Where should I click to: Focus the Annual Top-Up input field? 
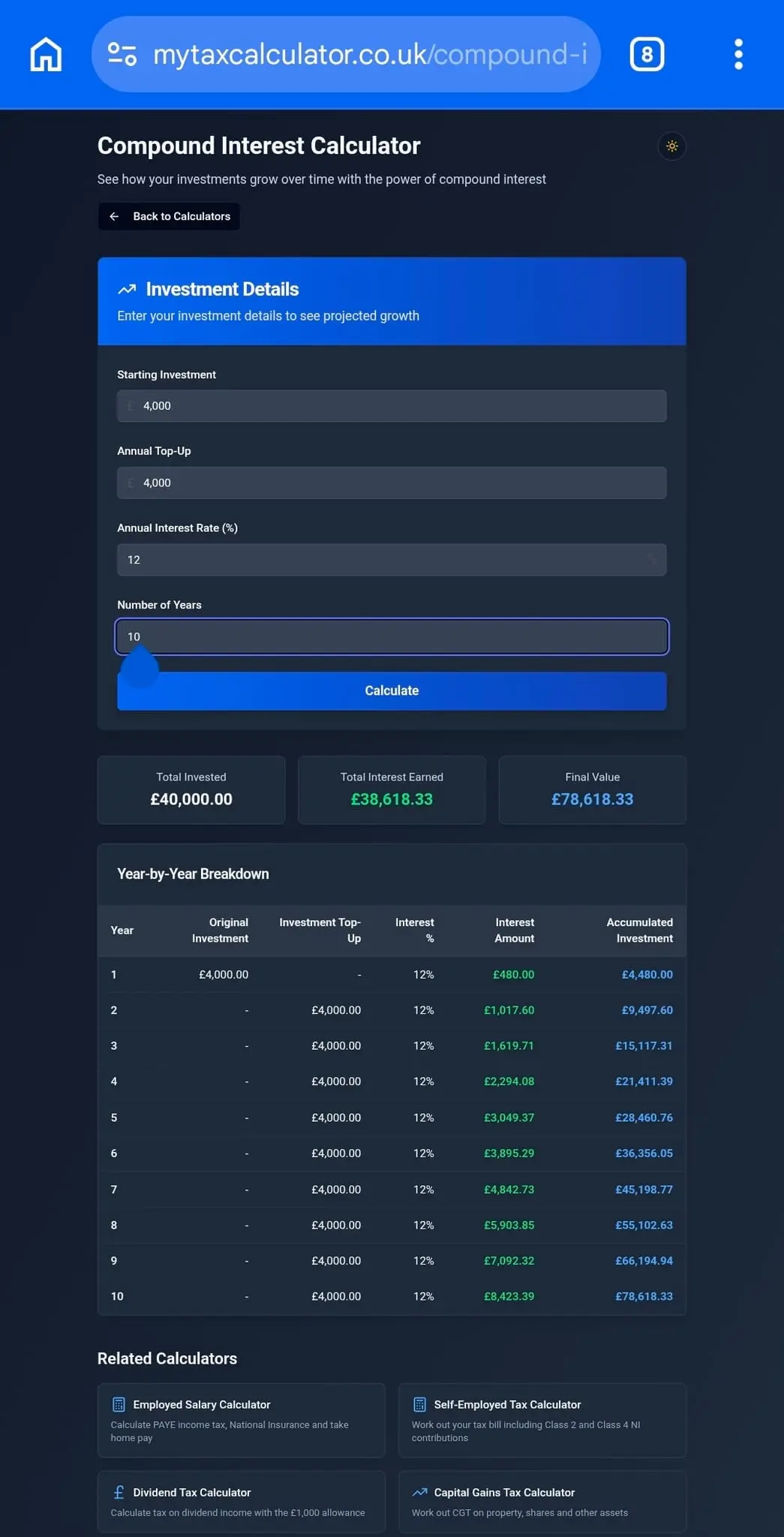[x=392, y=483]
